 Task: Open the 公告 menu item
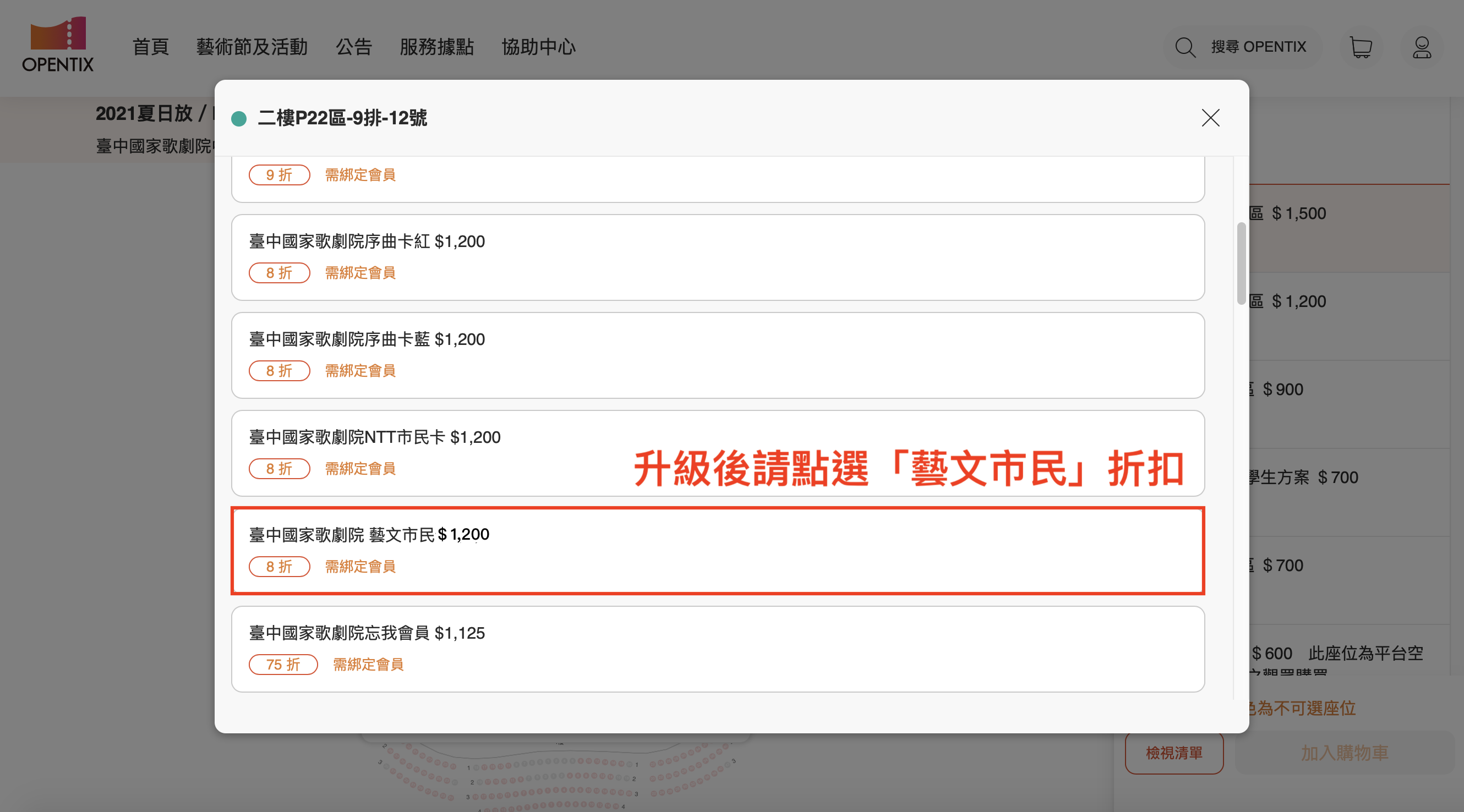click(353, 47)
